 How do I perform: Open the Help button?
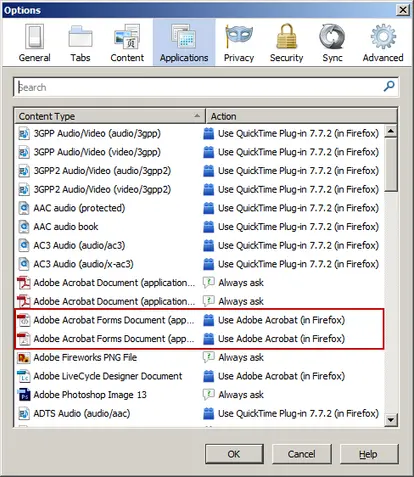coord(369,454)
